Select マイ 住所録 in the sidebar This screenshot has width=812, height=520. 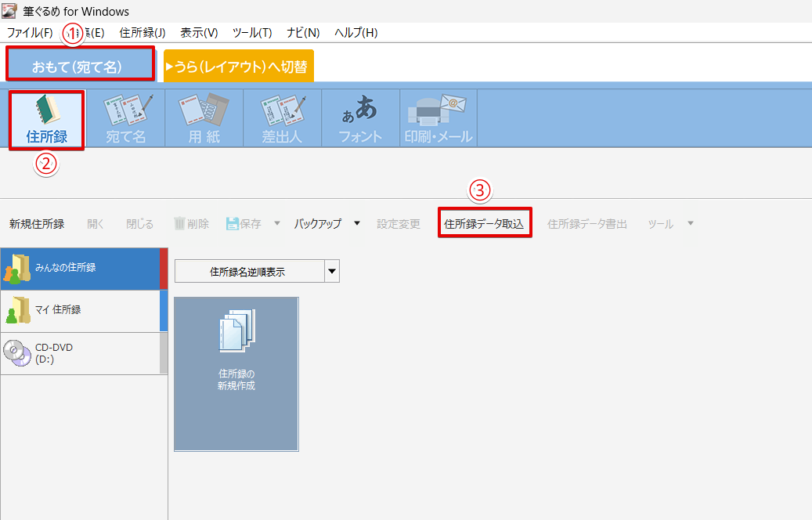84,311
